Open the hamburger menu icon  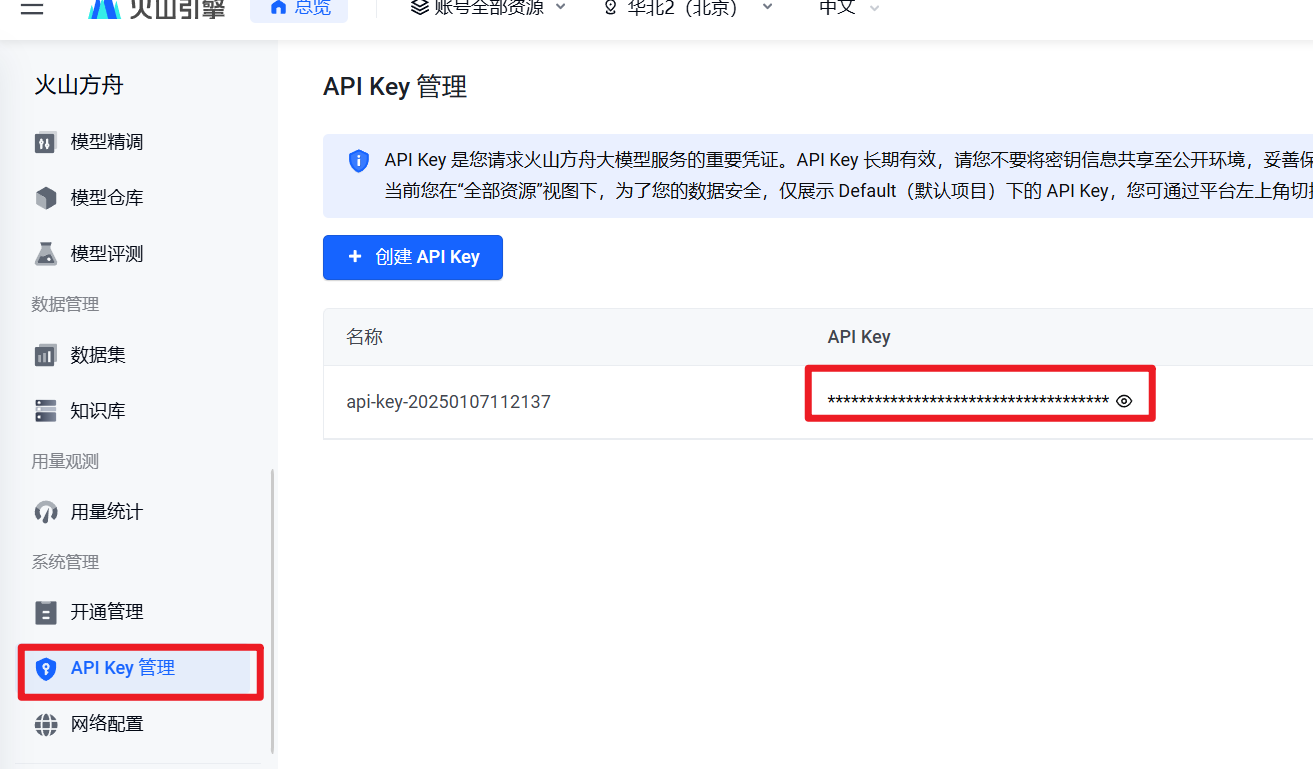[x=32, y=8]
